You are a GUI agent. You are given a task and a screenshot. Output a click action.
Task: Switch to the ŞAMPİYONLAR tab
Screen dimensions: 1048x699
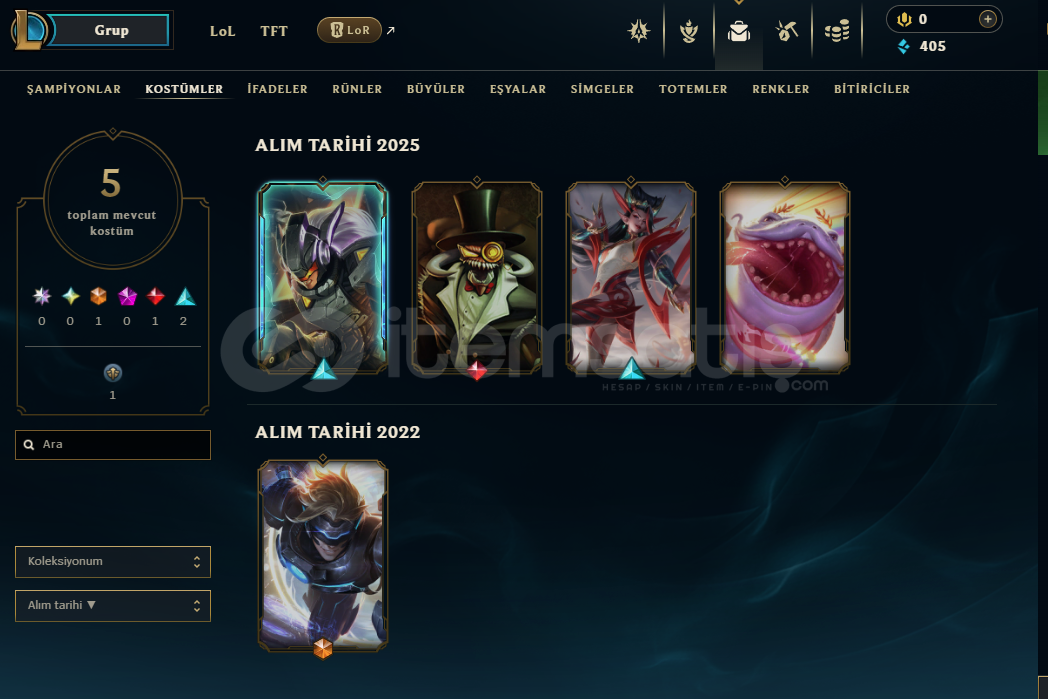coord(74,89)
